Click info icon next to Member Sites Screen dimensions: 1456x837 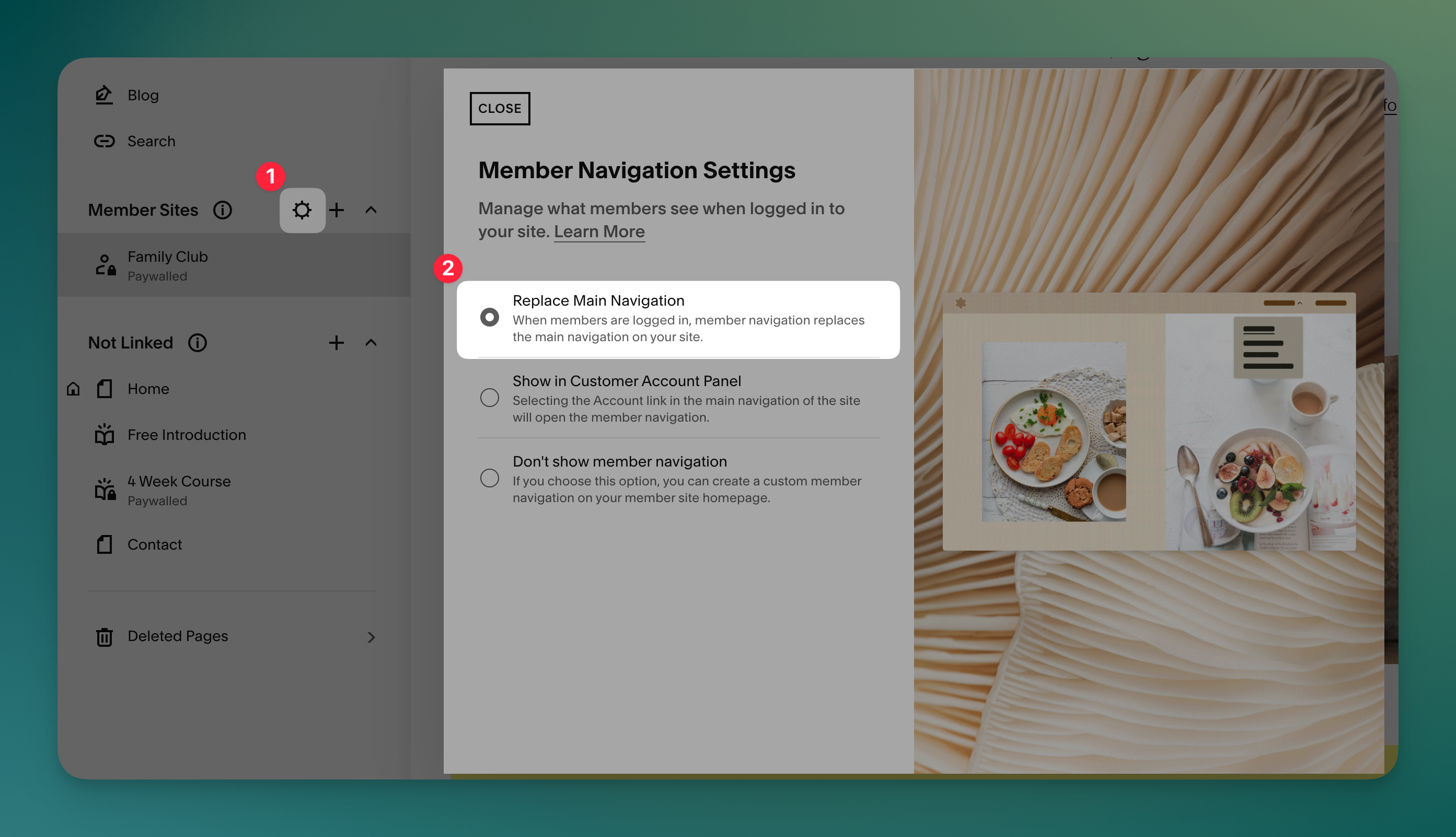[x=223, y=210]
